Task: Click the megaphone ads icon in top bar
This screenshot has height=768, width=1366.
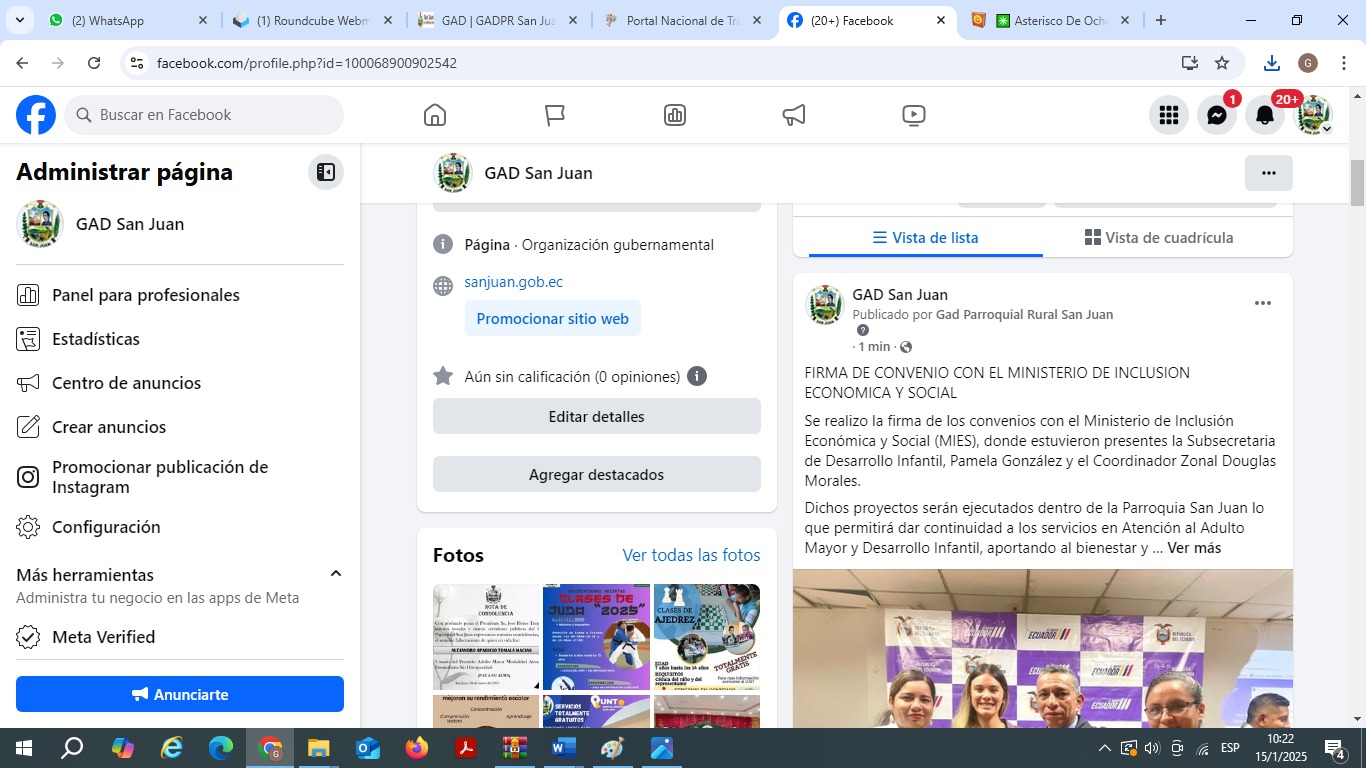Action: (x=794, y=115)
